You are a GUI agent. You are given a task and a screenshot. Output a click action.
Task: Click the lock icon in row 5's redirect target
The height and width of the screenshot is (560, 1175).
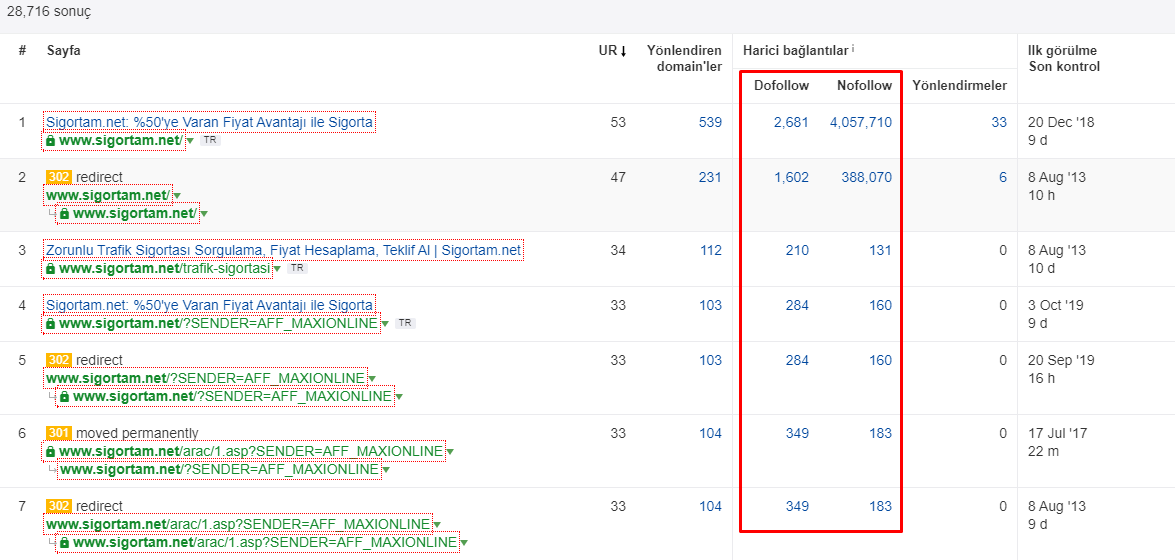(64, 397)
